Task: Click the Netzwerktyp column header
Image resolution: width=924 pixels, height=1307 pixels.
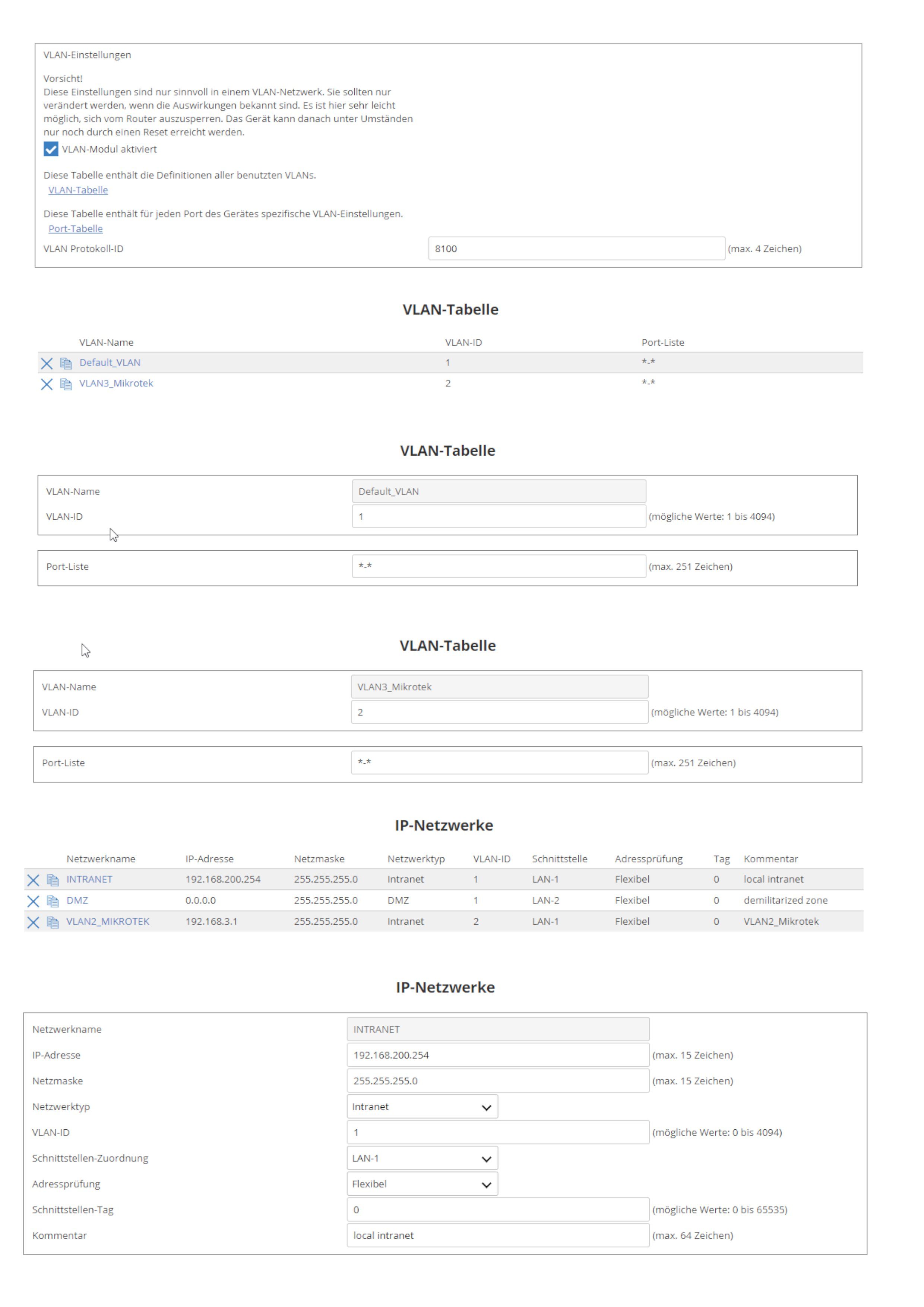Action: 416,859
